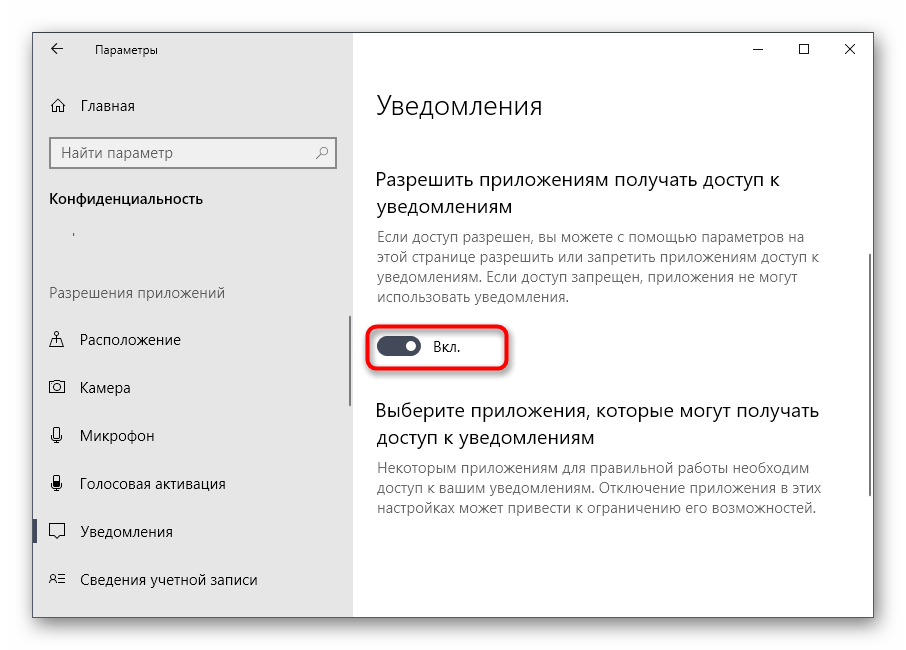Image resolution: width=906 pixels, height=650 pixels.
Task: Turn off notification access toggle
Action: [x=399, y=347]
